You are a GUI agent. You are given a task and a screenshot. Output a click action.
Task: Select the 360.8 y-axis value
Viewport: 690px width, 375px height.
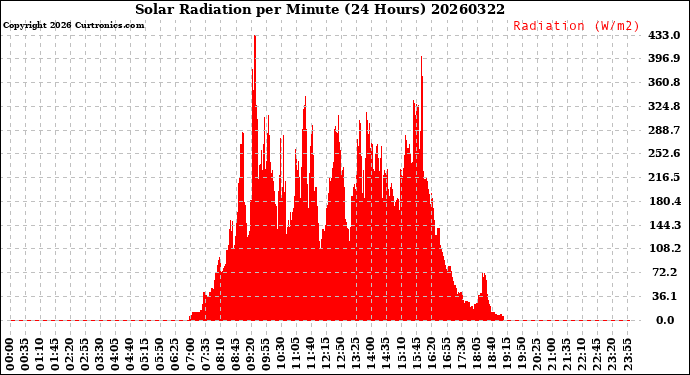coord(664,82)
